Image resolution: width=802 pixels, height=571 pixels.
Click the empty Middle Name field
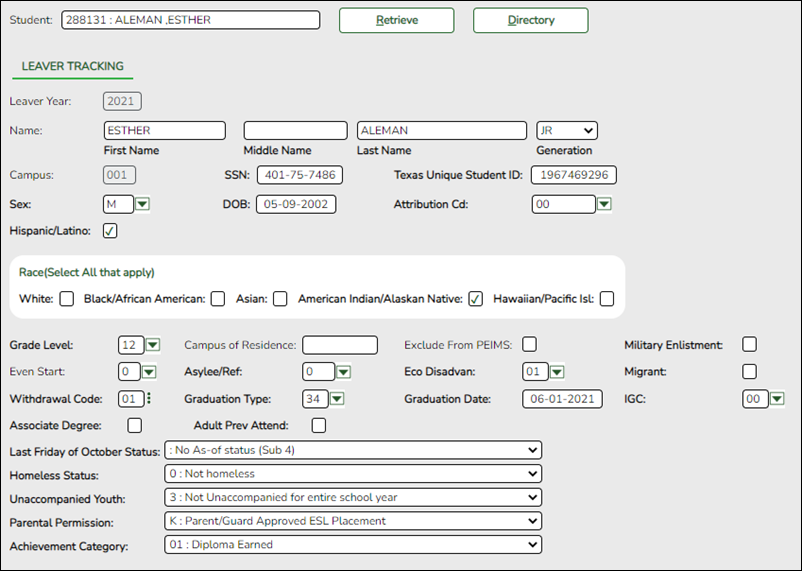click(x=296, y=130)
